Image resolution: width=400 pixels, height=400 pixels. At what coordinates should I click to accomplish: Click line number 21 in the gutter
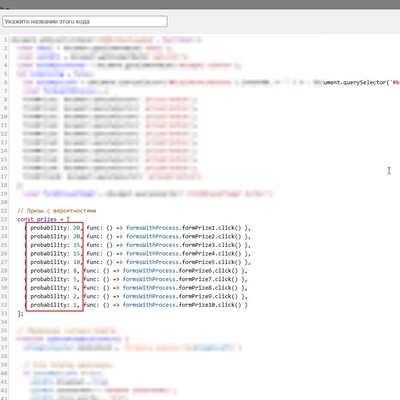pyautogui.click(x=4, y=211)
